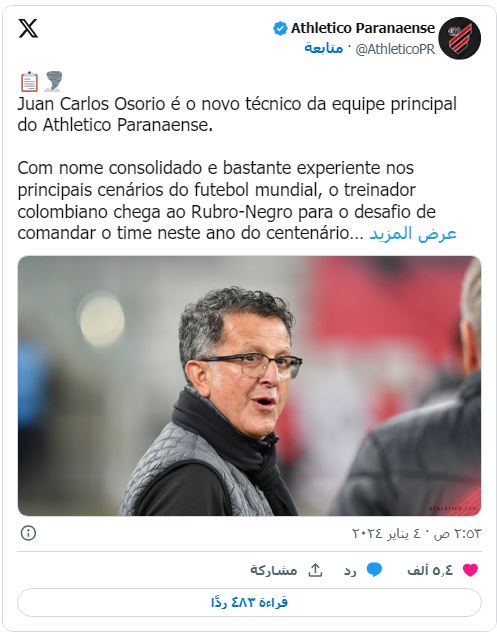Viewport: 497px width, 637px height.
Task: Click the رد reply label
Action: coord(350,571)
